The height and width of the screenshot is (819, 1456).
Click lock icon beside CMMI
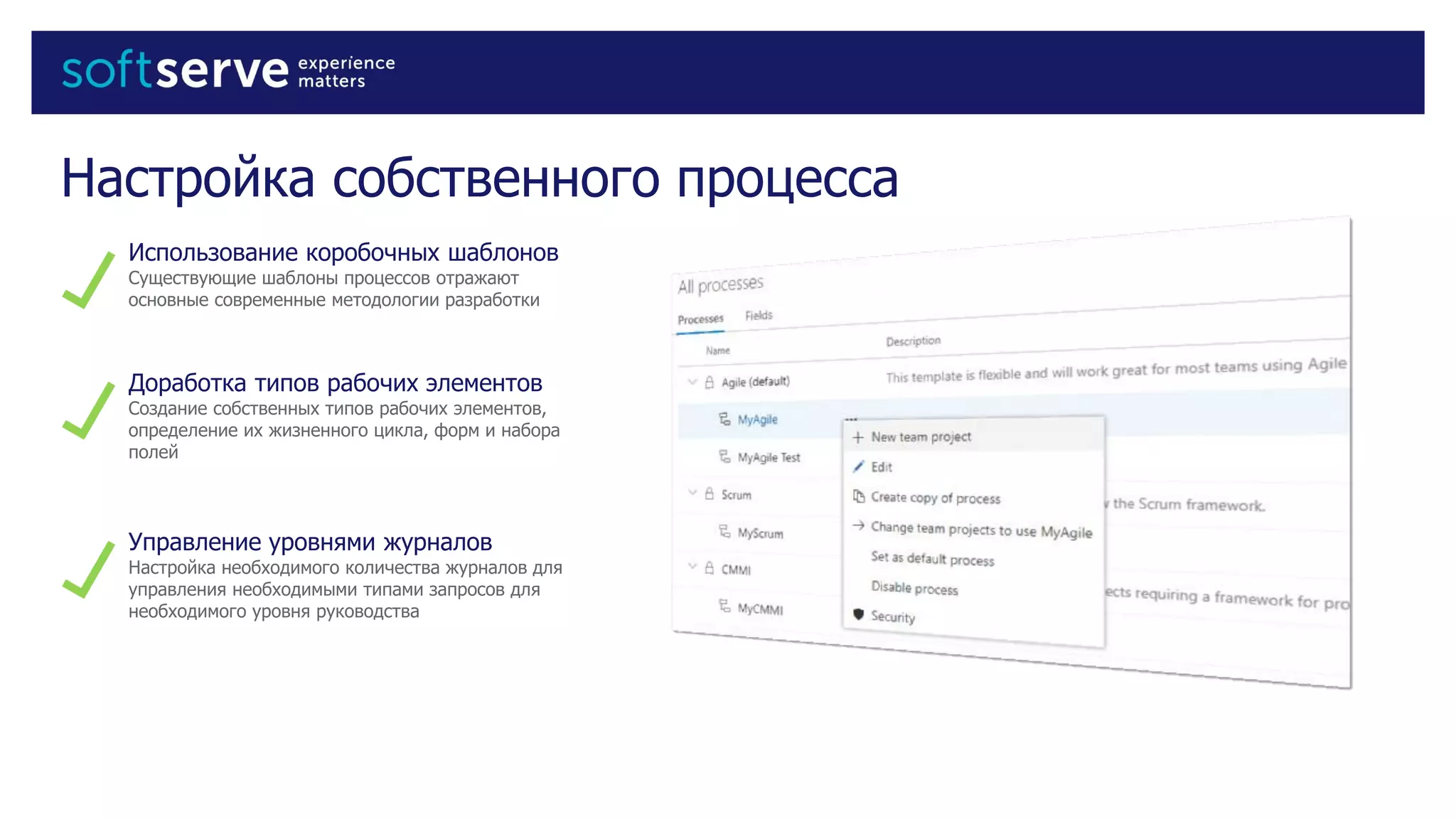[709, 567]
